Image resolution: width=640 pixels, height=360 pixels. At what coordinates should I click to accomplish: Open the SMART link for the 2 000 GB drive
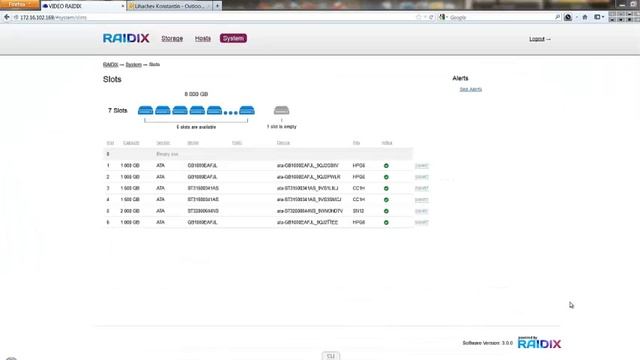(x=421, y=211)
